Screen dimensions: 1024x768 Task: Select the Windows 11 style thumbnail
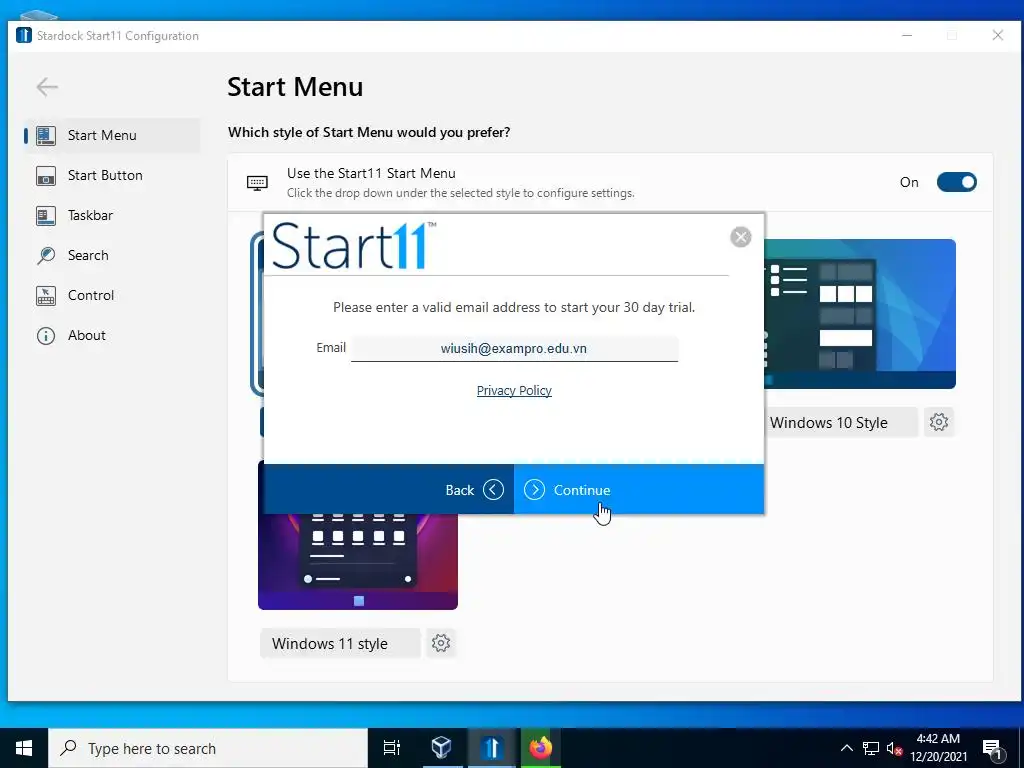tap(358, 562)
